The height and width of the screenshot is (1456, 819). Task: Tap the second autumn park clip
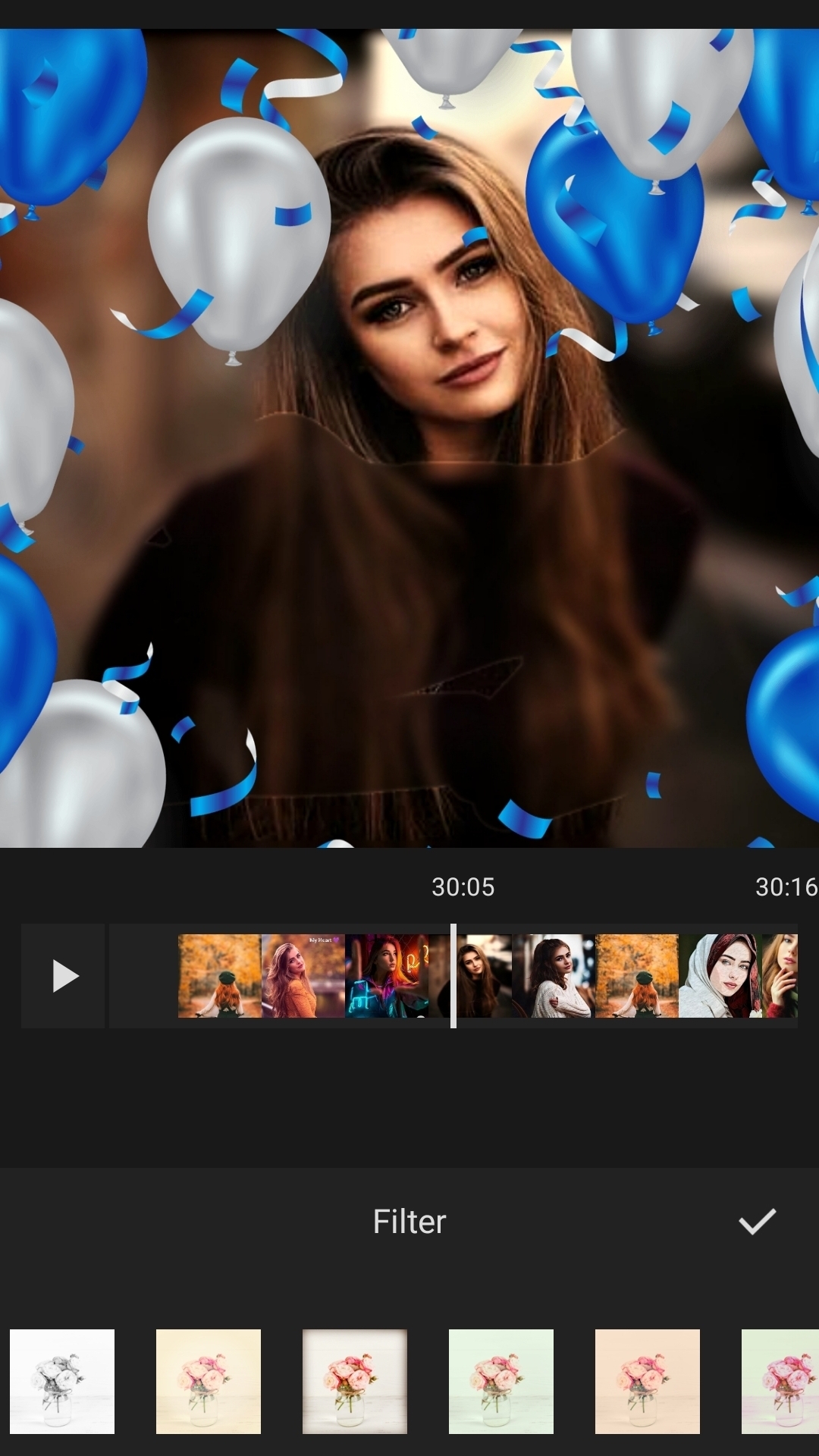(637, 976)
